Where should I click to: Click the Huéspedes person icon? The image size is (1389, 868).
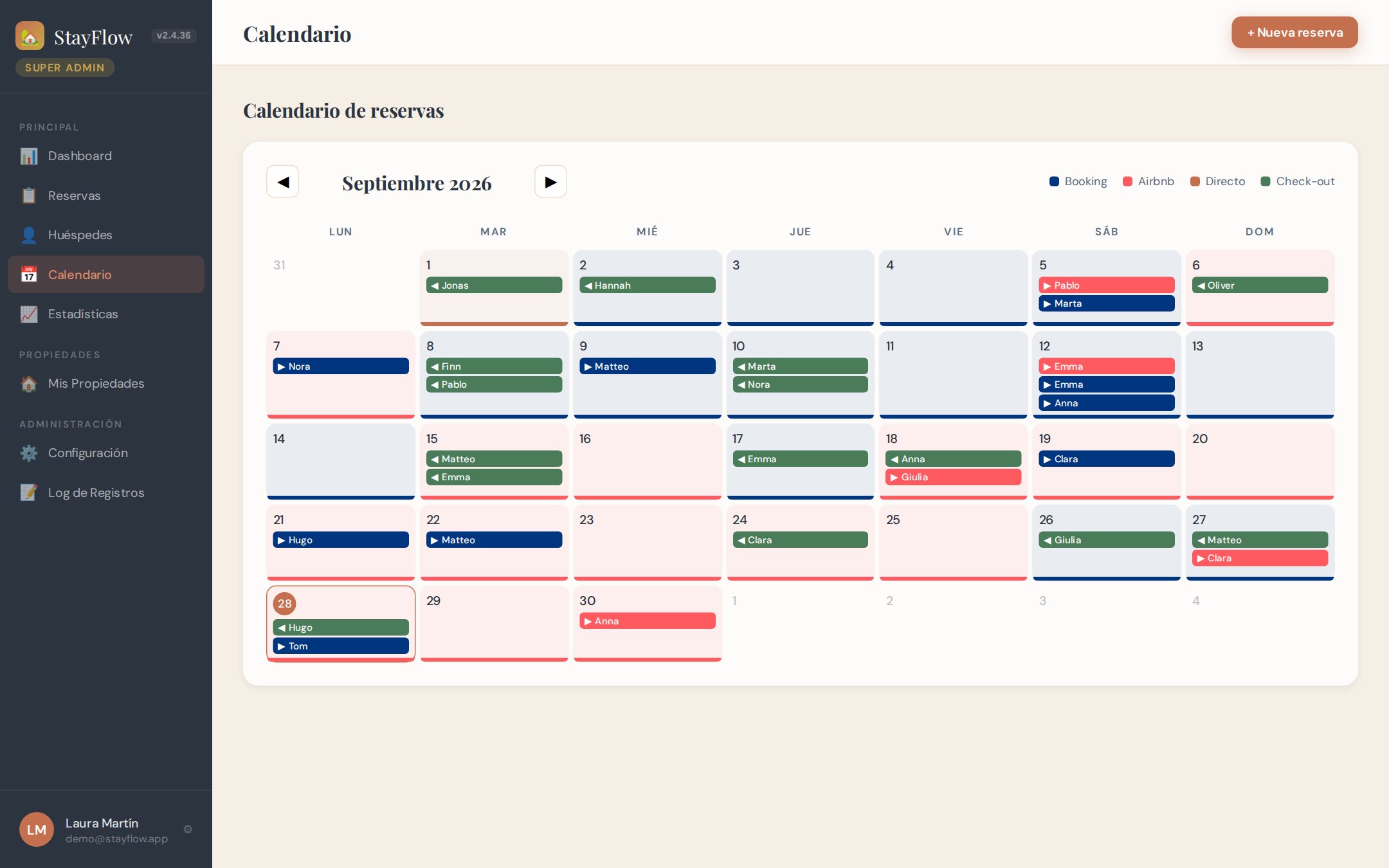pos(29,235)
